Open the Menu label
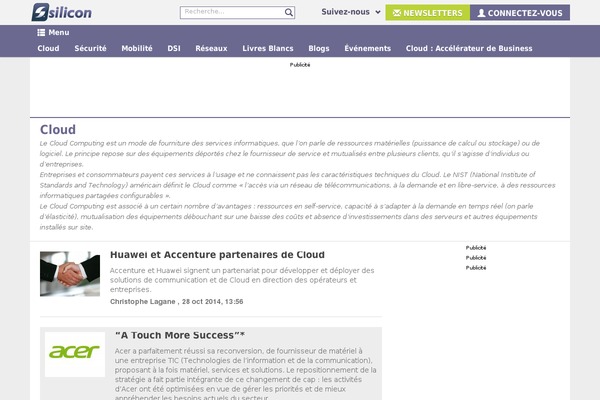The image size is (600, 400). pyautogui.click(x=59, y=33)
